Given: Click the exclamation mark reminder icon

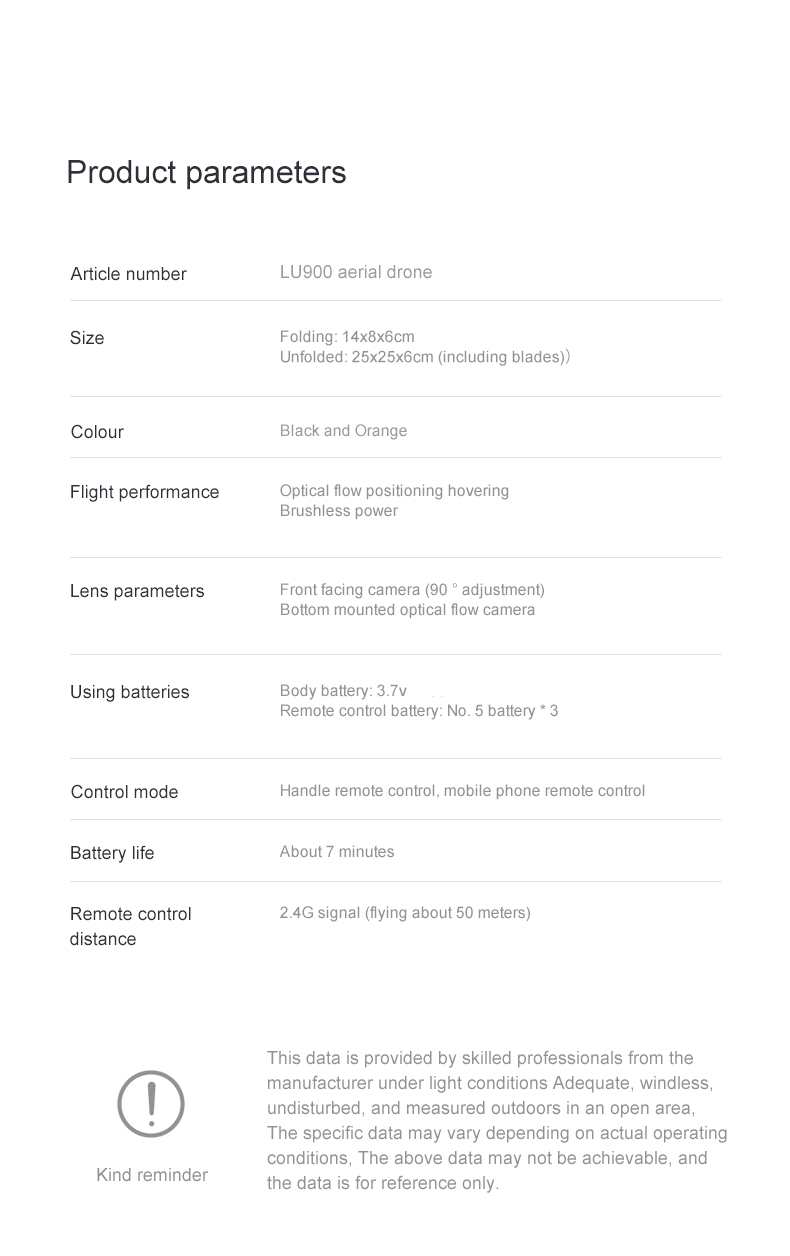Looking at the screenshot, I should pyautogui.click(x=151, y=1104).
